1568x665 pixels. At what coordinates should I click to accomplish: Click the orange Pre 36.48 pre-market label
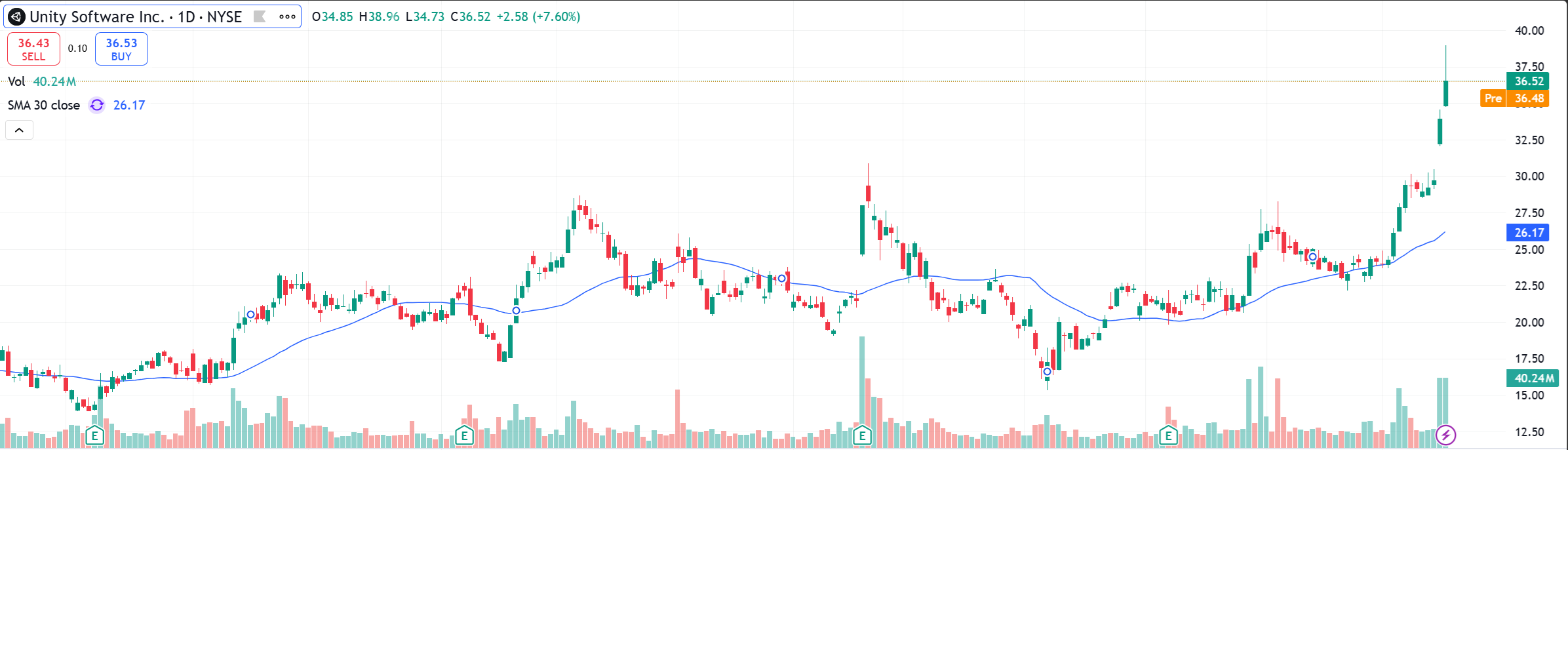pyautogui.click(x=1514, y=98)
